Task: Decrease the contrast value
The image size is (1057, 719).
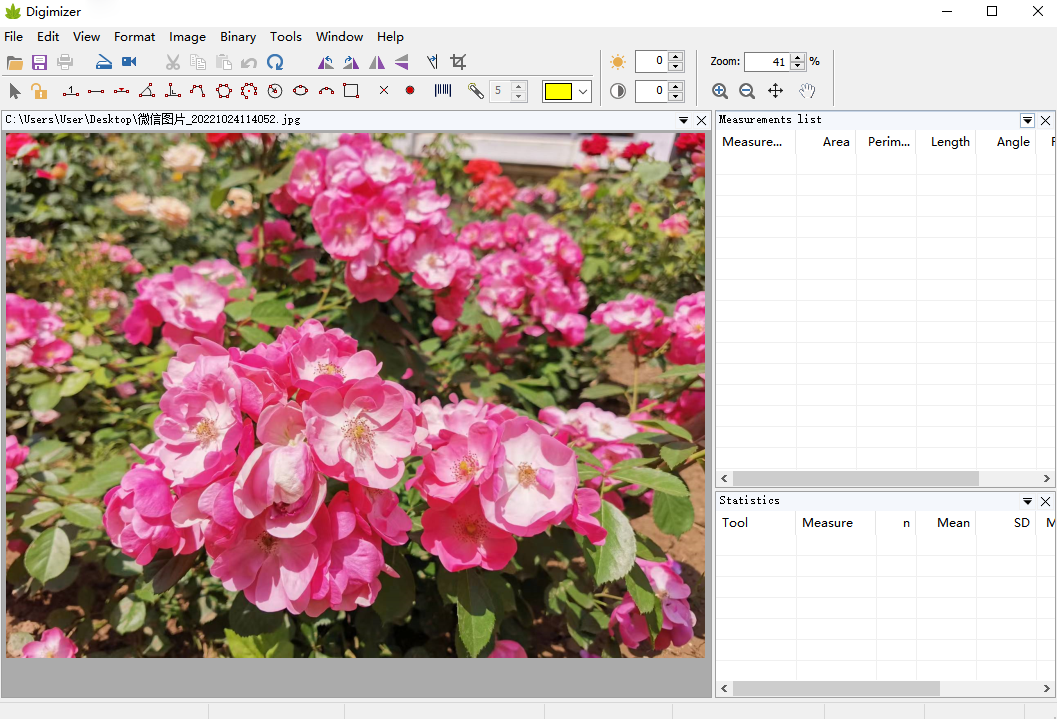Action: (x=676, y=96)
